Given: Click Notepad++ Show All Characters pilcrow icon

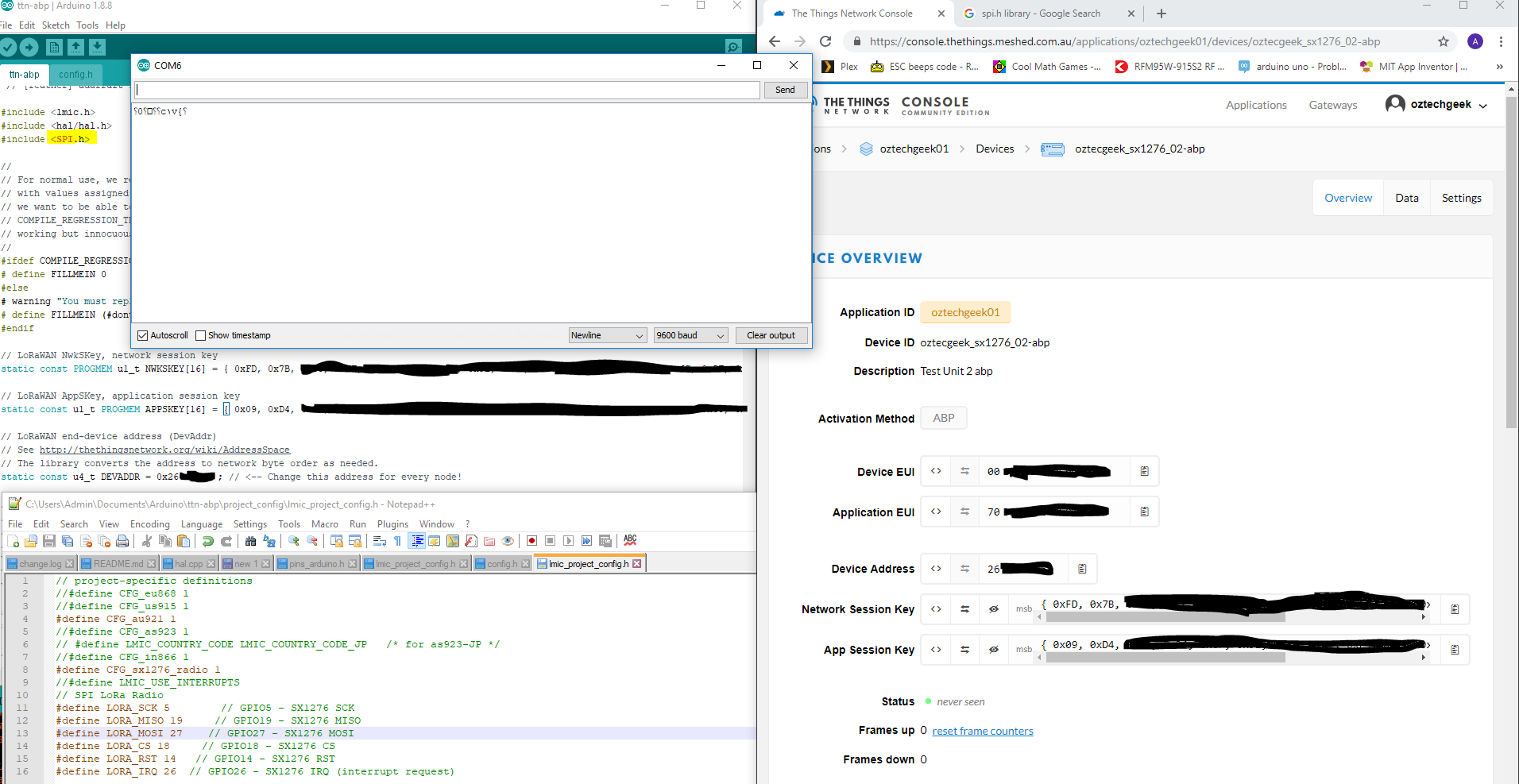Looking at the screenshot, I should tap(398, 541).
